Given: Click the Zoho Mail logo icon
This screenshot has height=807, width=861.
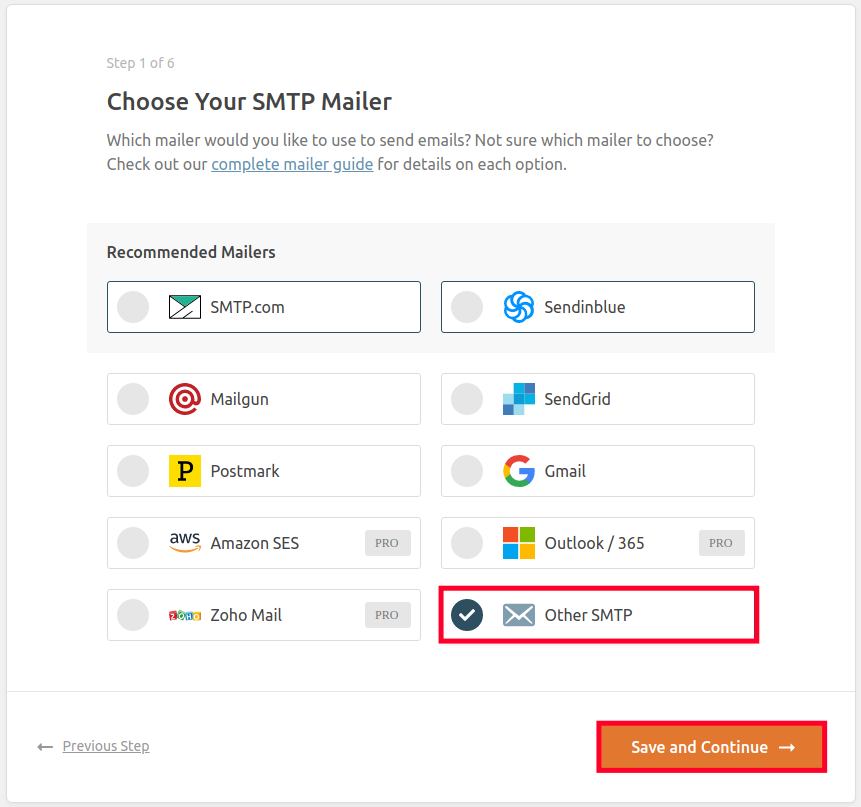Looking at the screenshot, I should 185,615.
